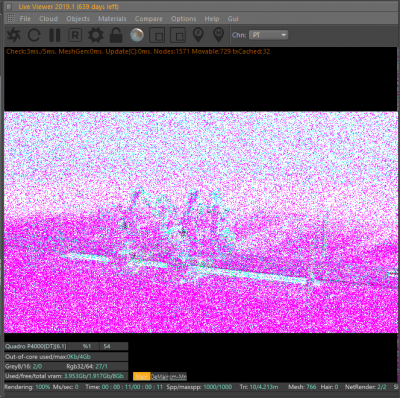This screenshot has height=398, width=400.
Task: Click the dotted grip icon beside File
Action: click(11, 18)
